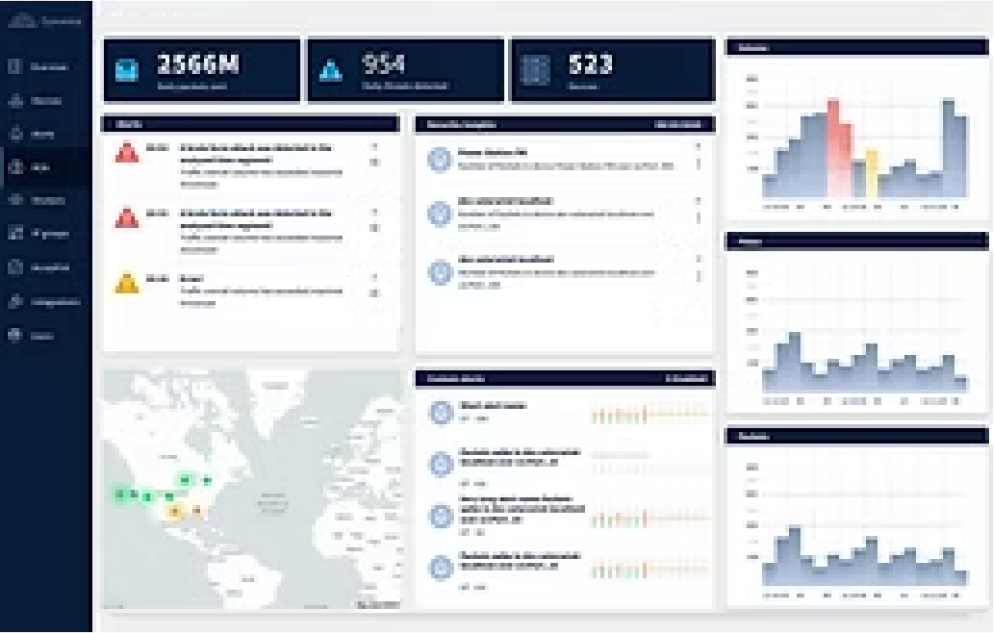Open the second red alert's title
This screenshot has width=994, height=633.
255,213
